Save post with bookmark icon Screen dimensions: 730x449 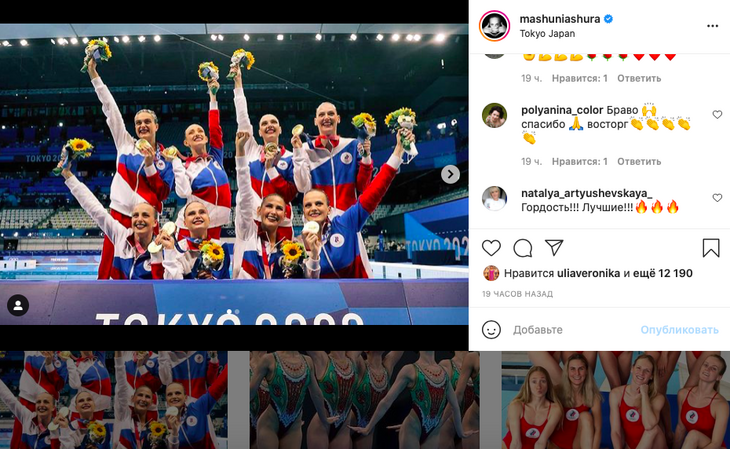pyautogui.click(x=711, y=248)
